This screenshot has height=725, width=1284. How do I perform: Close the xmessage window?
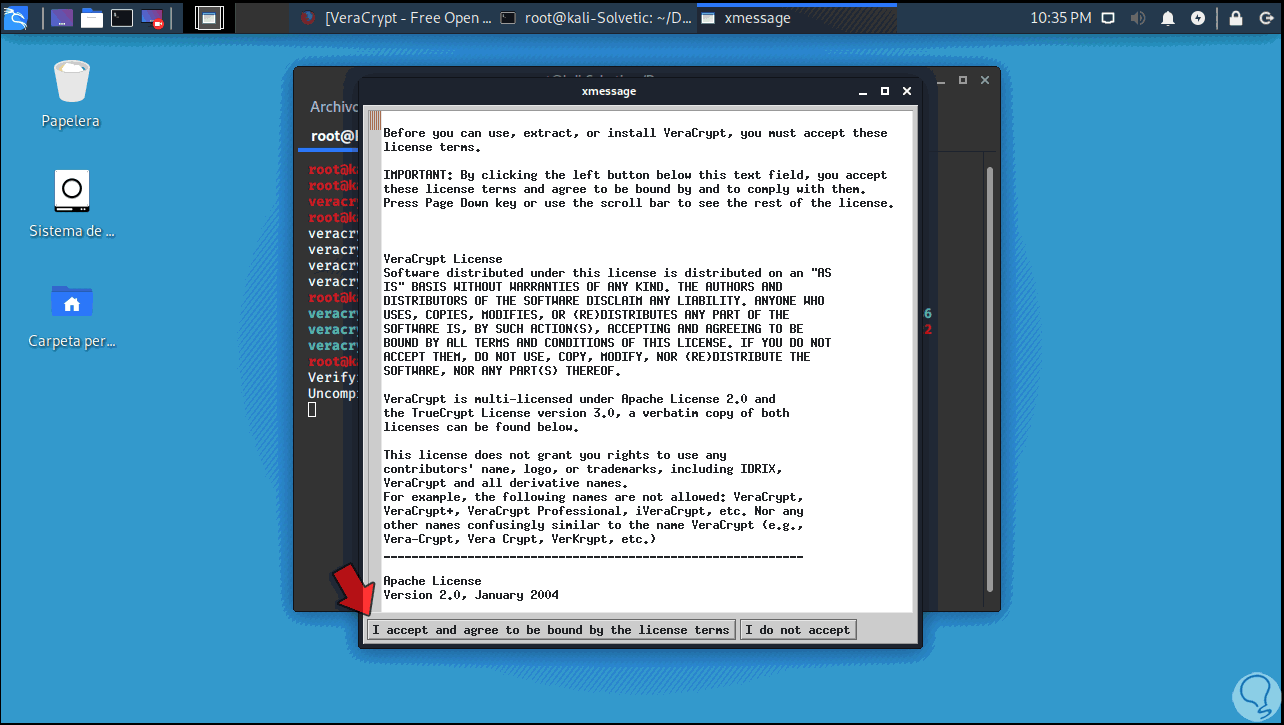click(x=907, y=91)
